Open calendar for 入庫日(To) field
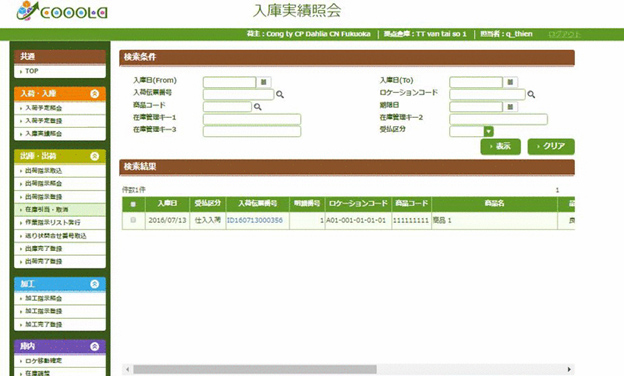This screenshot has height=376, width=624. pyautogui.click(x=510, y=82)
